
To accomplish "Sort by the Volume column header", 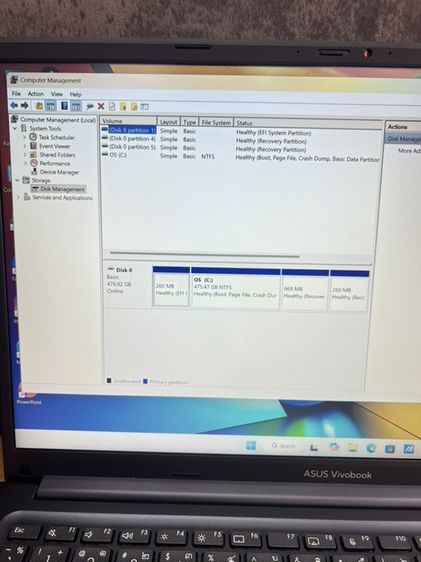I will tap(128, 121).
